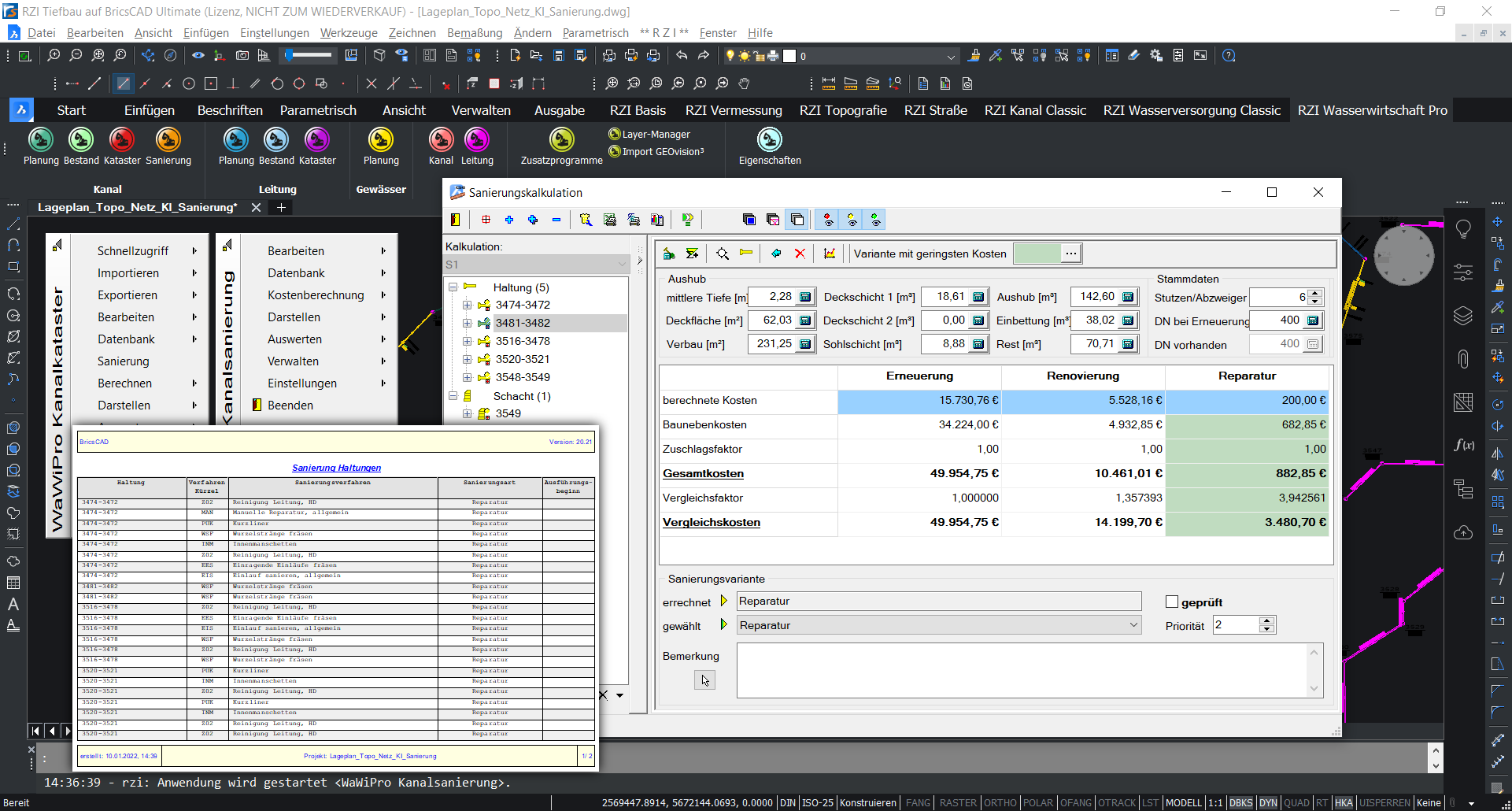Viewport: 1512px width, 811px height.
Task: Expand the 3474-3472 Haltung tree node
Action: click(468, 306)
